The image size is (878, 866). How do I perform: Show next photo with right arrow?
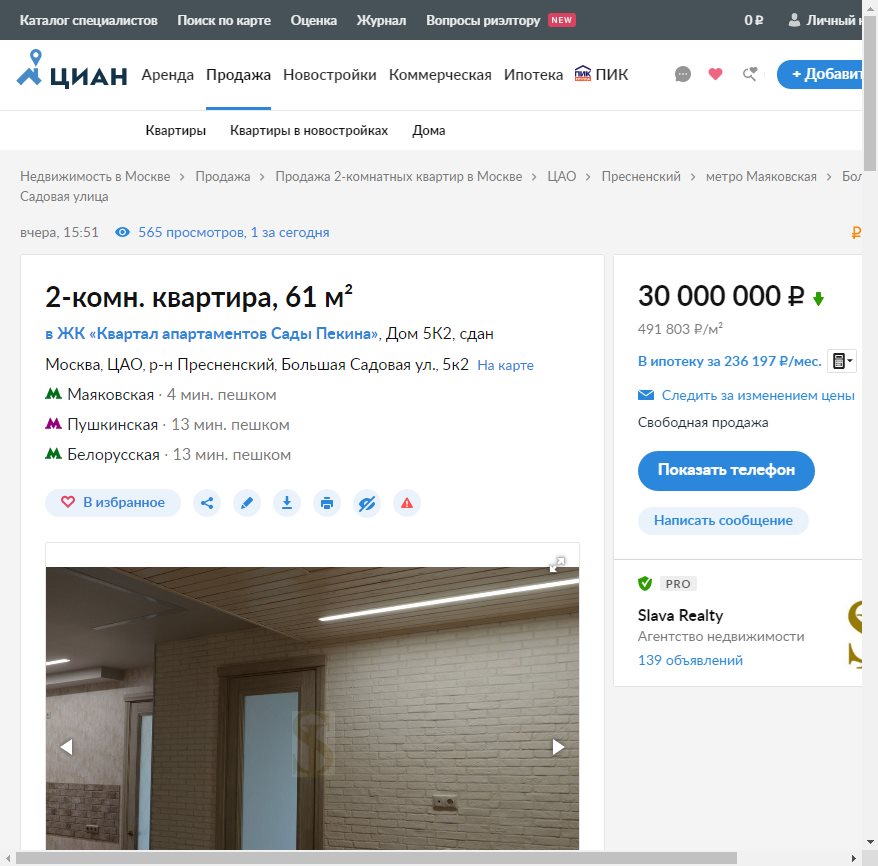tap(558, 746)
